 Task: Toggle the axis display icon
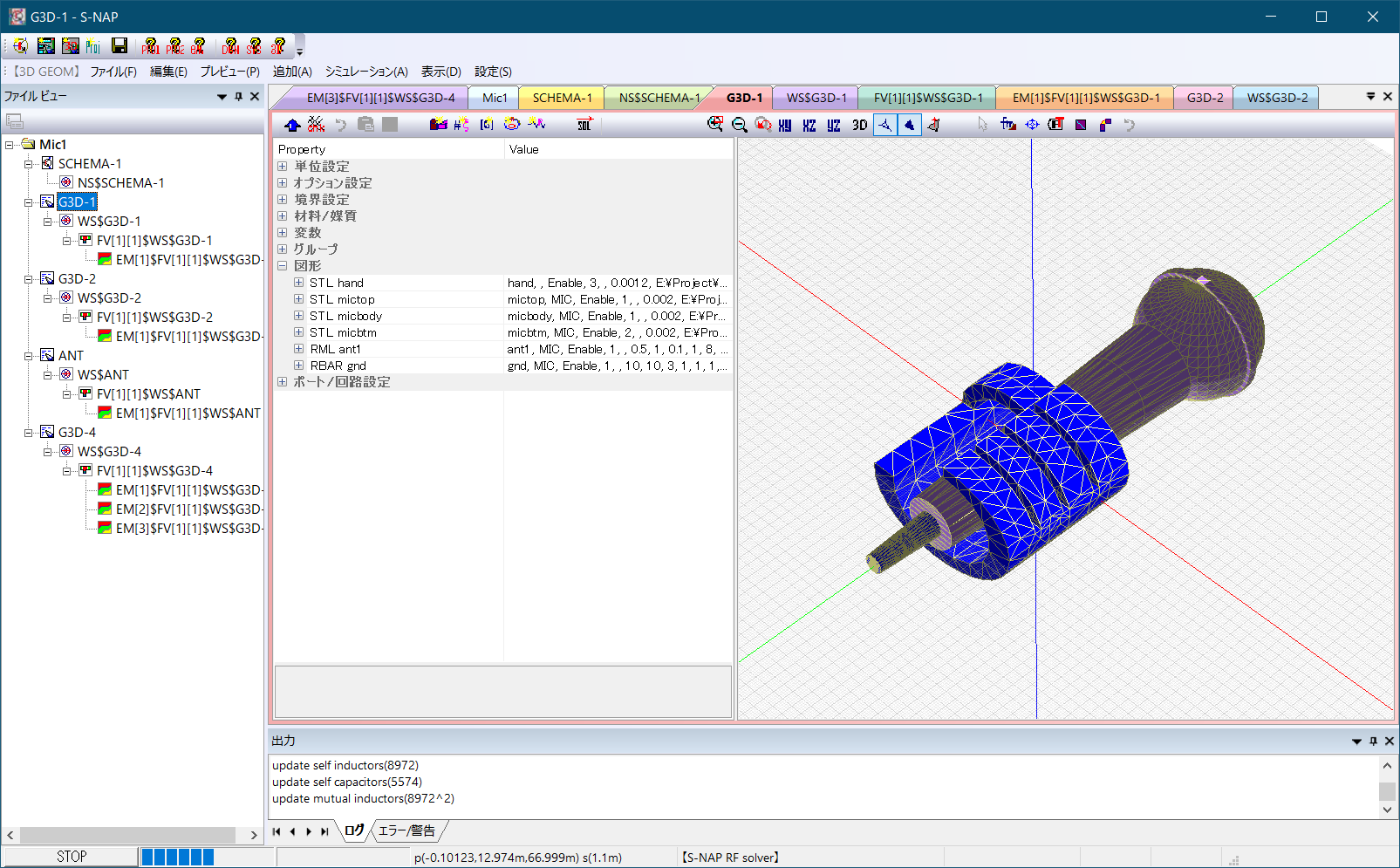[884, 125]
